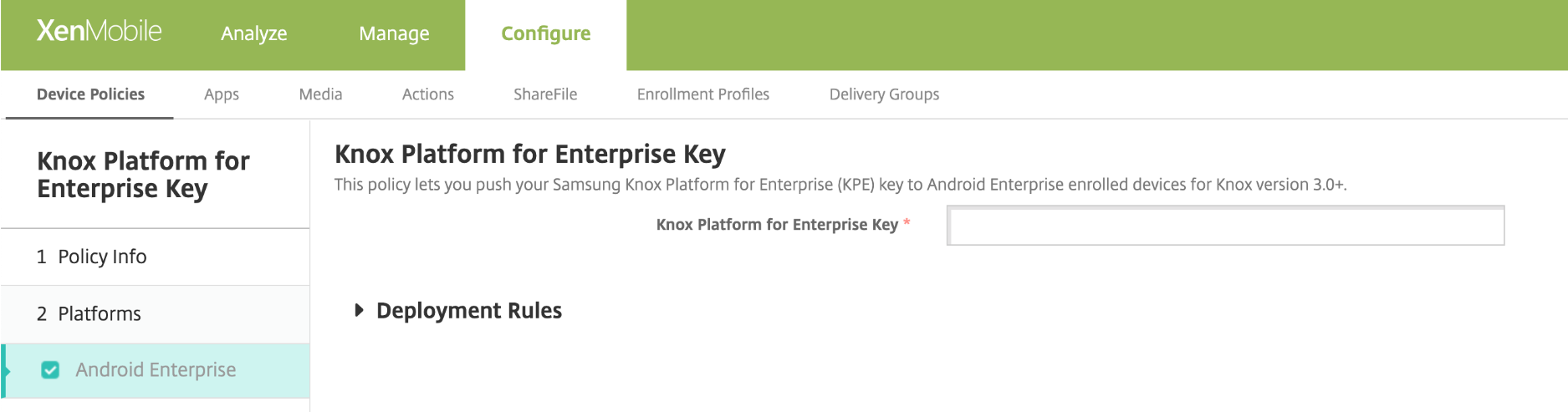Screen dimensions: 1568x412
Task: Open the Manage tab
Action: [394, 33]
